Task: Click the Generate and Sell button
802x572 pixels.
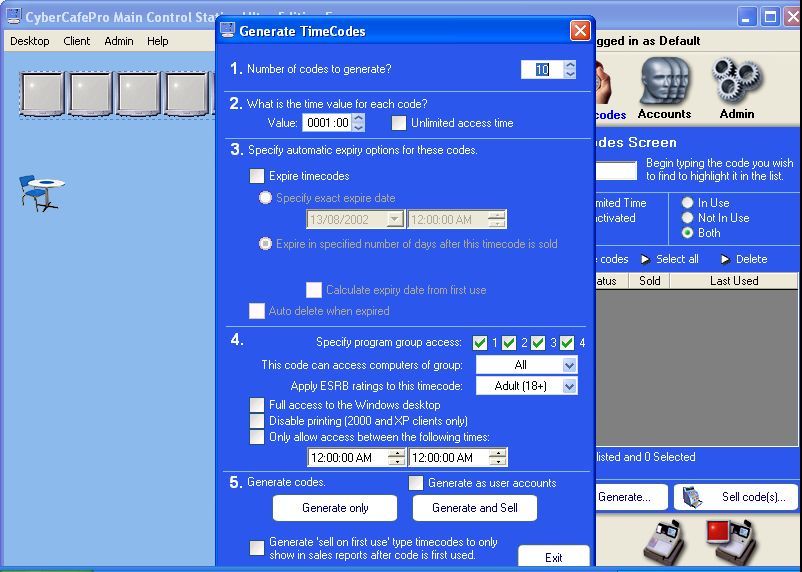Action: (x=475, y=508)
